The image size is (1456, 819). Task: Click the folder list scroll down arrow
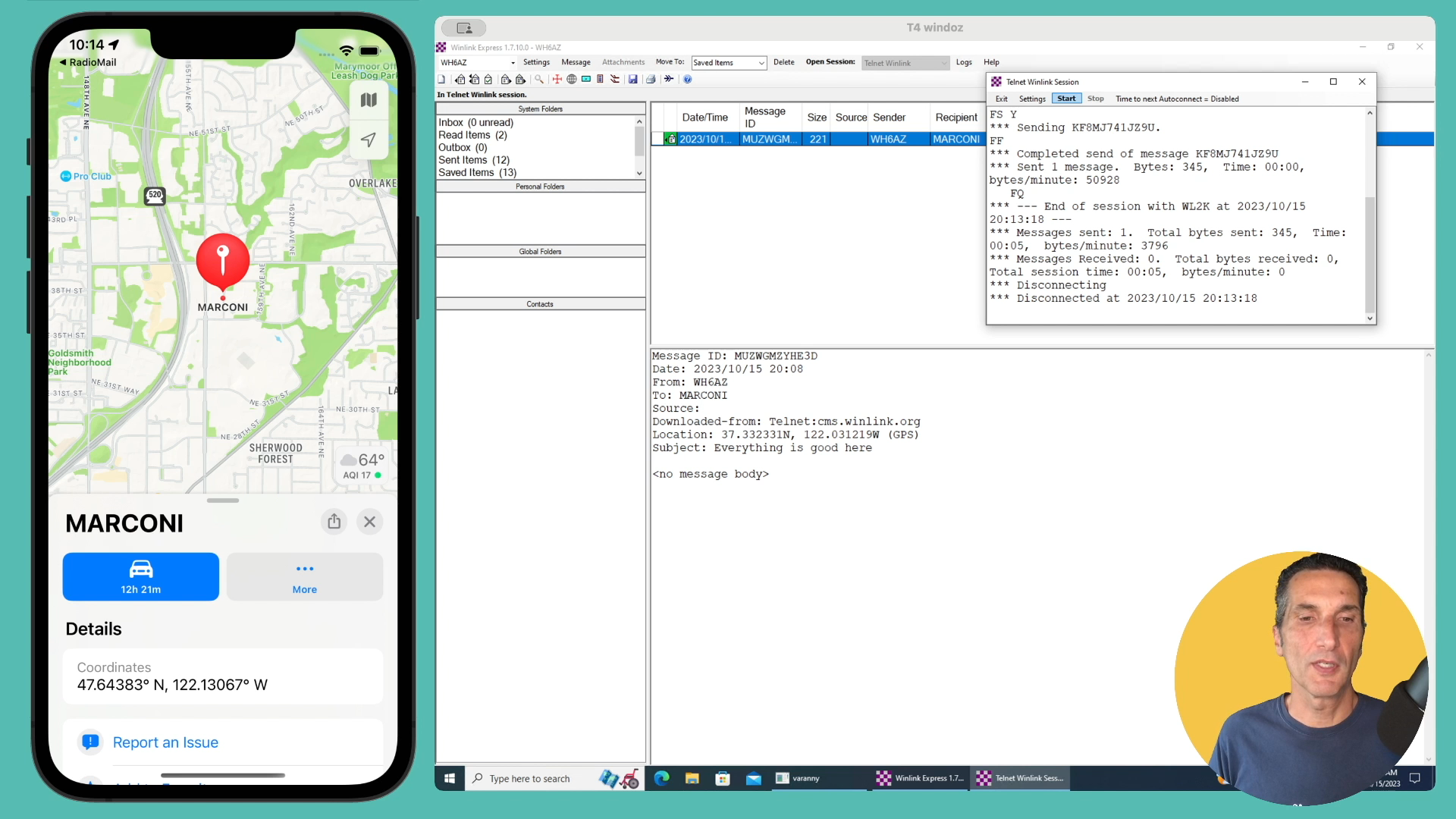pos(639,173)
